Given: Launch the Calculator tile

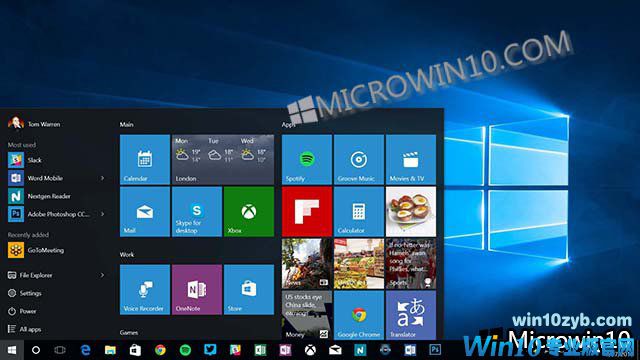Looking at the screenshot, I should tap(359, 211).
